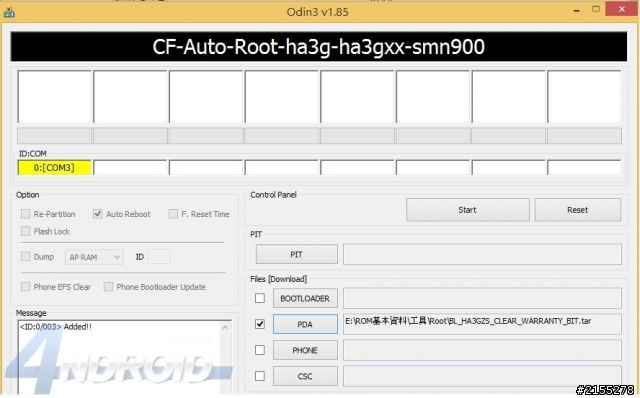This screenshot has height=398, width=640.
Task: Toggle the F. Reset Time checkbox
Action: point(173,214)
